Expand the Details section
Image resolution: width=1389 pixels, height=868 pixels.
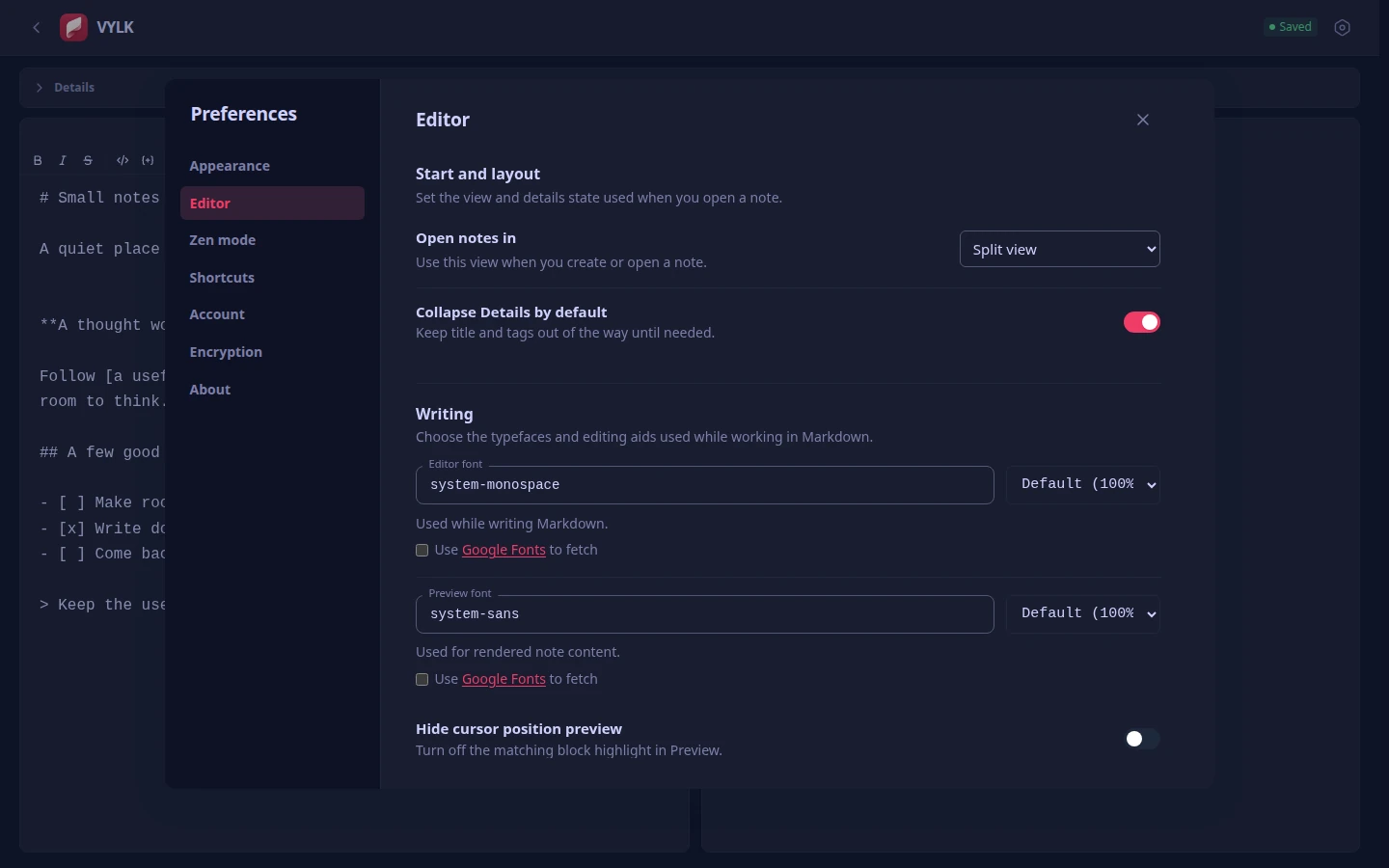pos(65,88)
